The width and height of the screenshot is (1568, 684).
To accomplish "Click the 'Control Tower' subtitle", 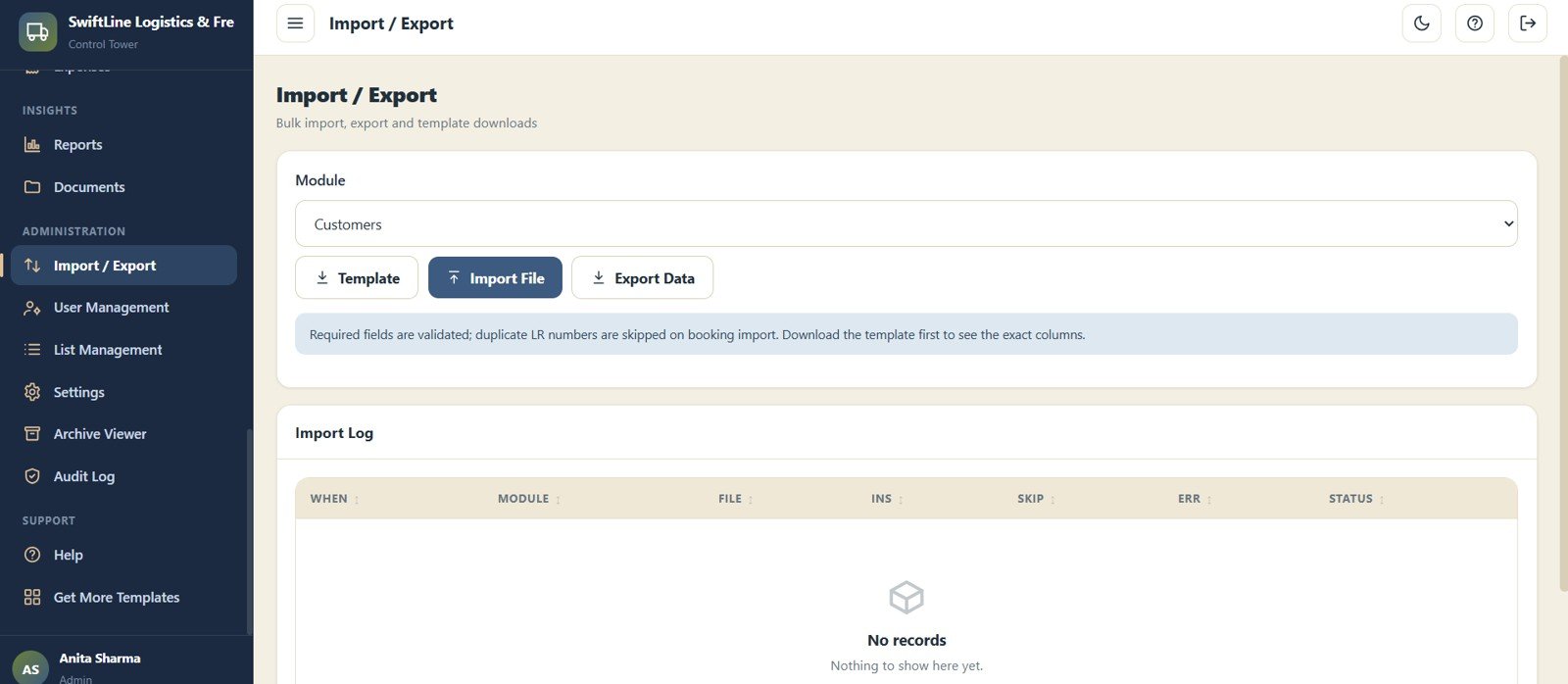I will 103,44.
